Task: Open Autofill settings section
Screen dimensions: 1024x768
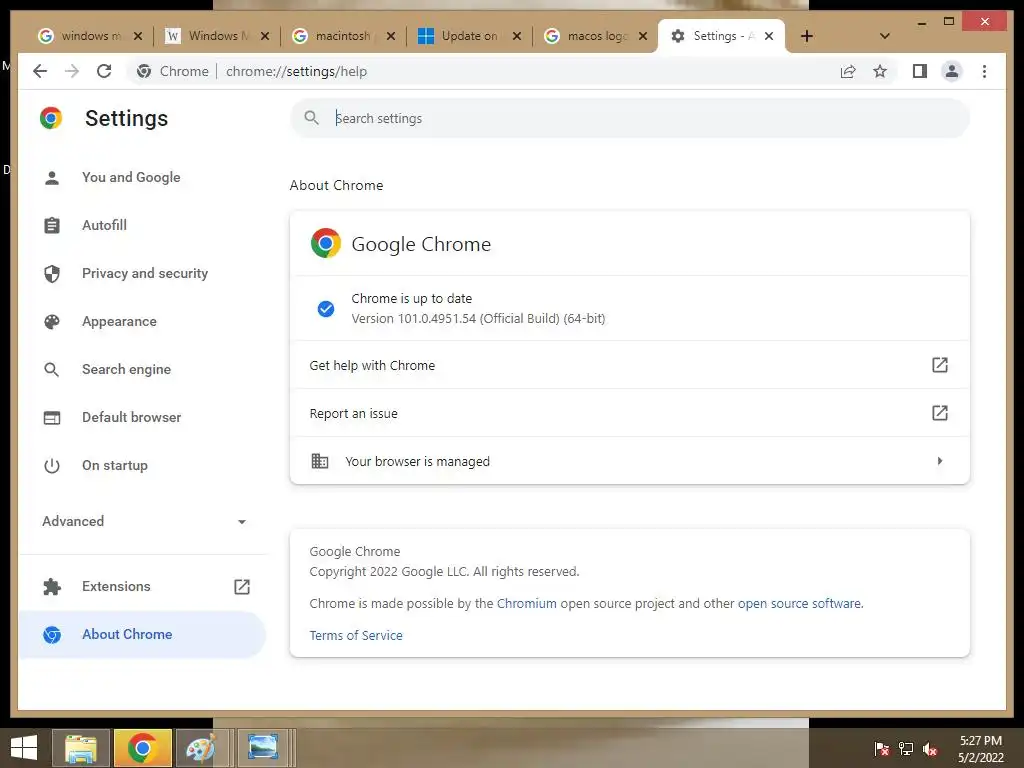Action: click(104, 225)
